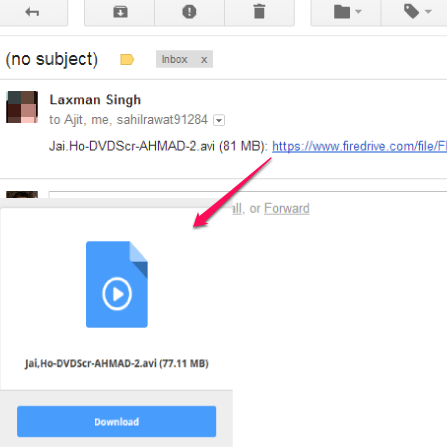447x447 pixels.
Task: Click the blue Download button
Action: [x=117, y=421]
